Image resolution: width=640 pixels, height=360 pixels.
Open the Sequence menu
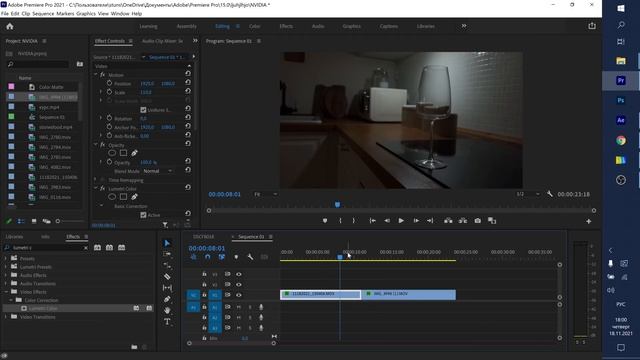pyautogui.click(x=43, y=13)
